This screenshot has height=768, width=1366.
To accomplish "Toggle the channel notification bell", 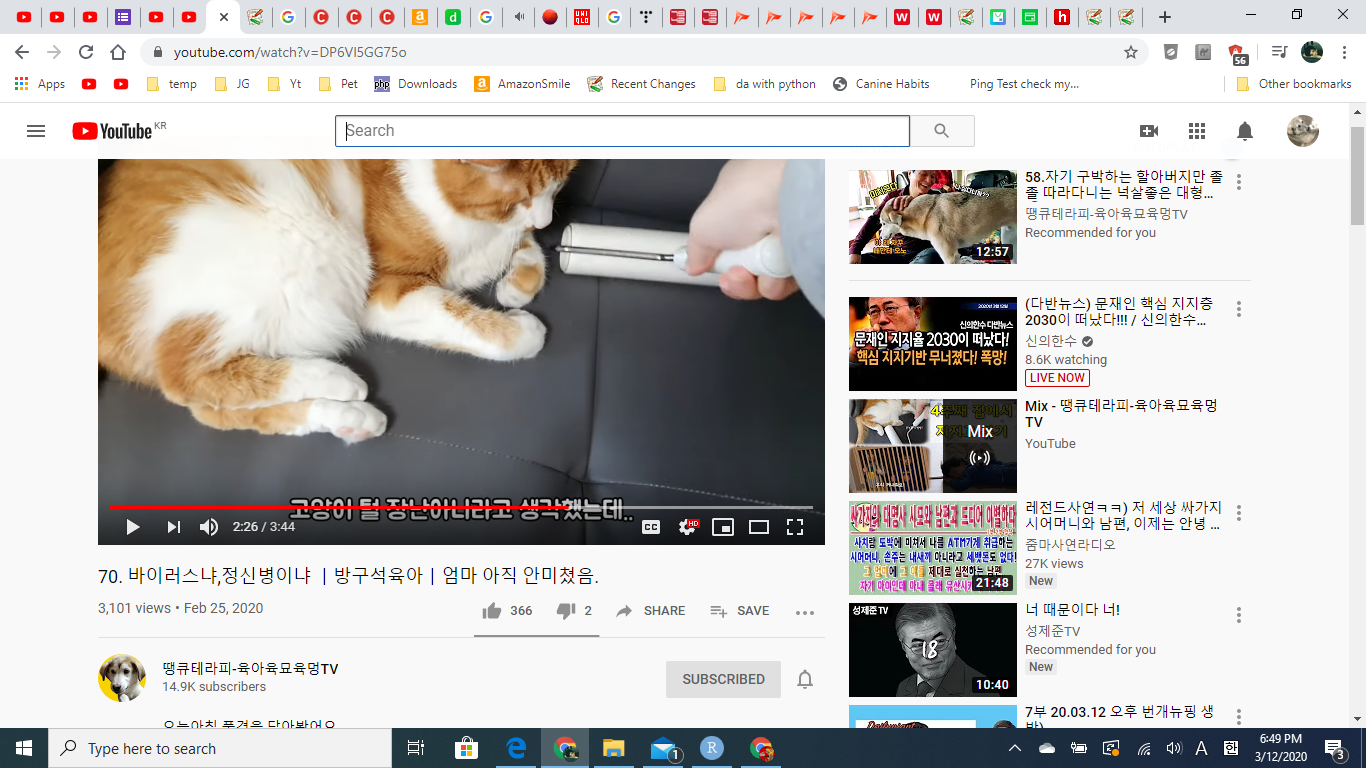I will [805, 680].
